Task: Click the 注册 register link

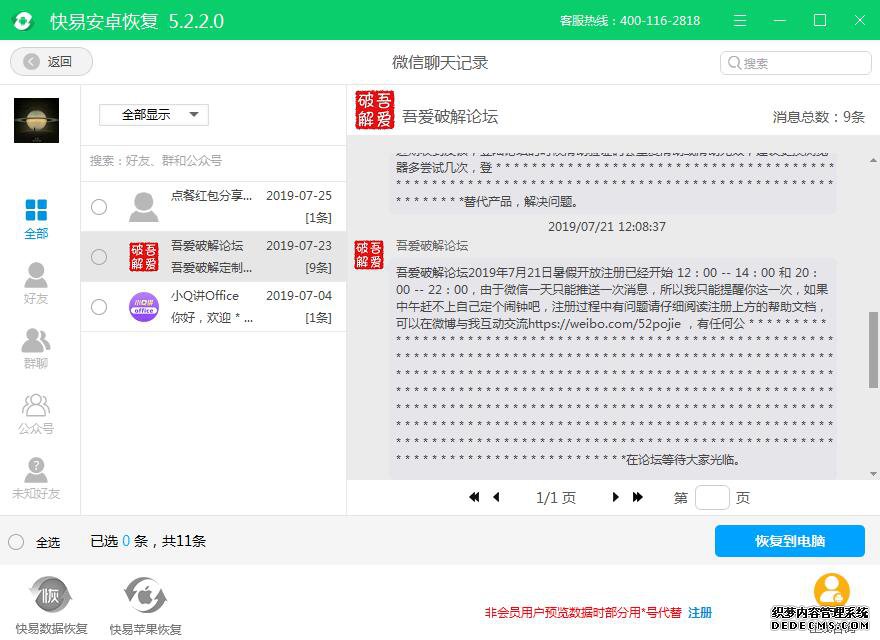Action: tap(700, 612)
